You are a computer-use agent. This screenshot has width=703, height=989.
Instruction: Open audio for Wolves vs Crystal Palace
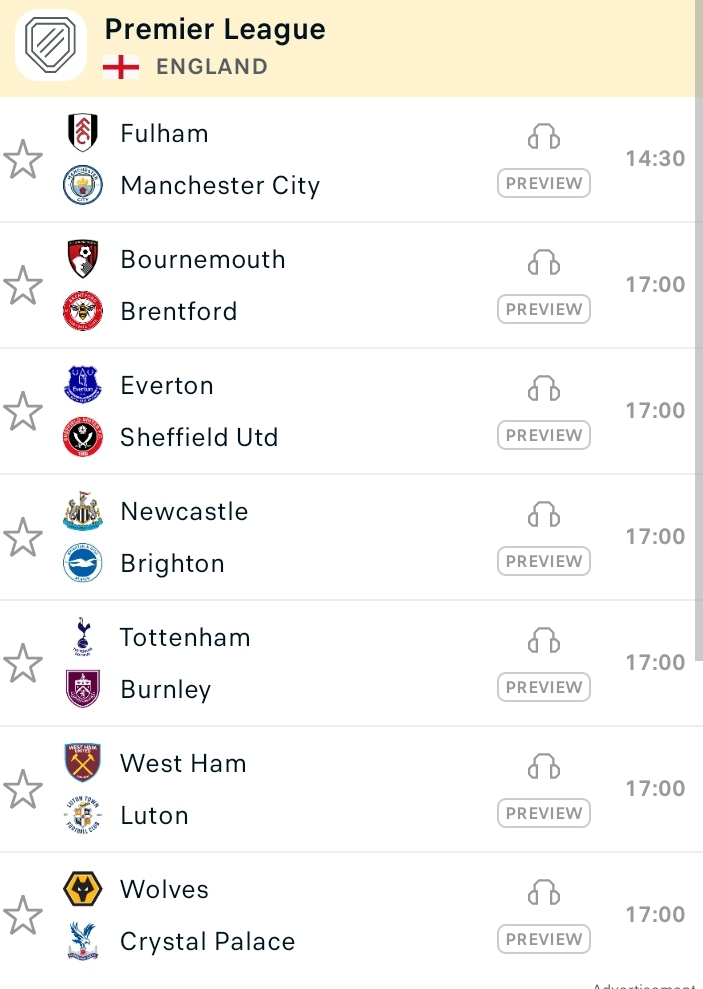coord(543,892)
